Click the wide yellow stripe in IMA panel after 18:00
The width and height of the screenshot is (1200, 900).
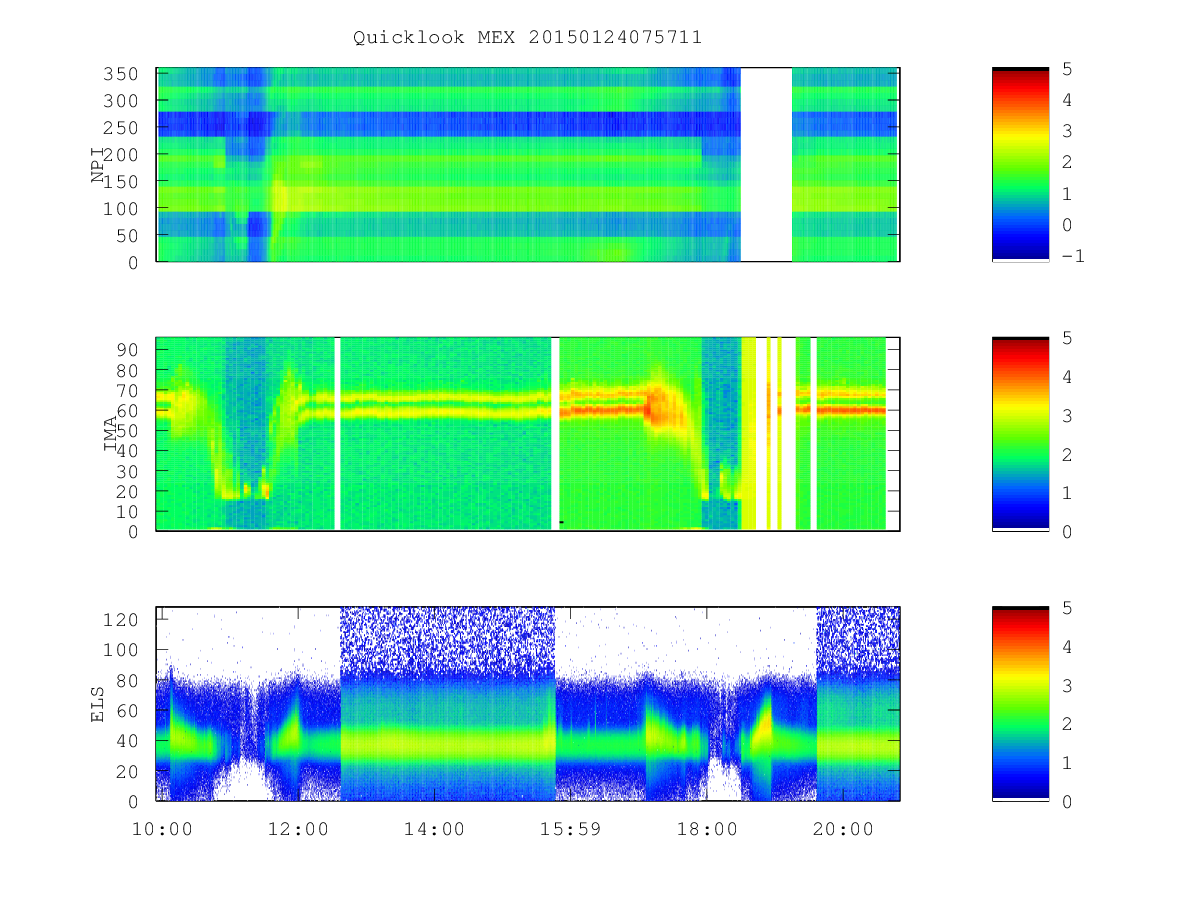(x=748, y=434)
